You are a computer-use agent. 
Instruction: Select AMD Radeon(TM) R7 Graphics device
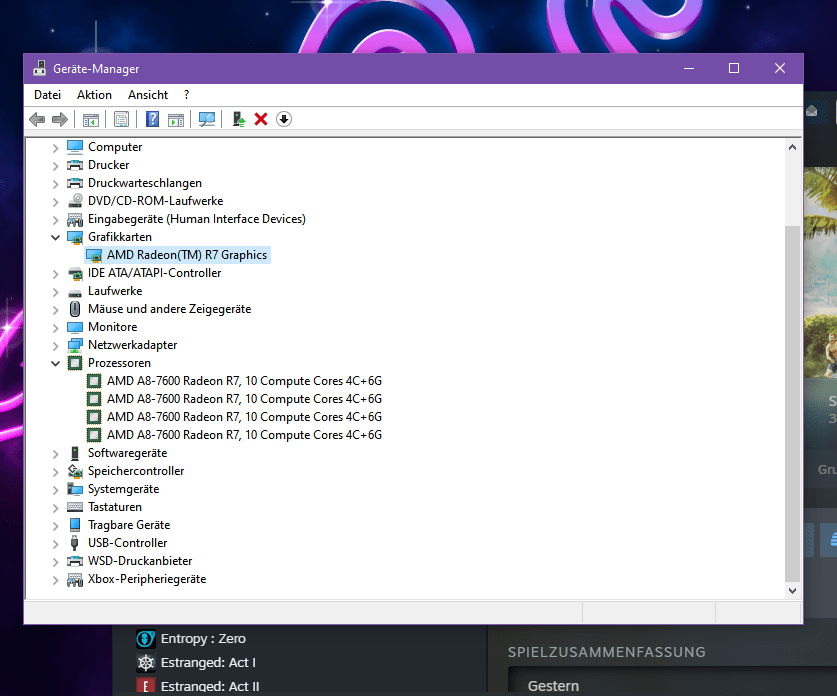pyautogui.click(x=187, y=255)
